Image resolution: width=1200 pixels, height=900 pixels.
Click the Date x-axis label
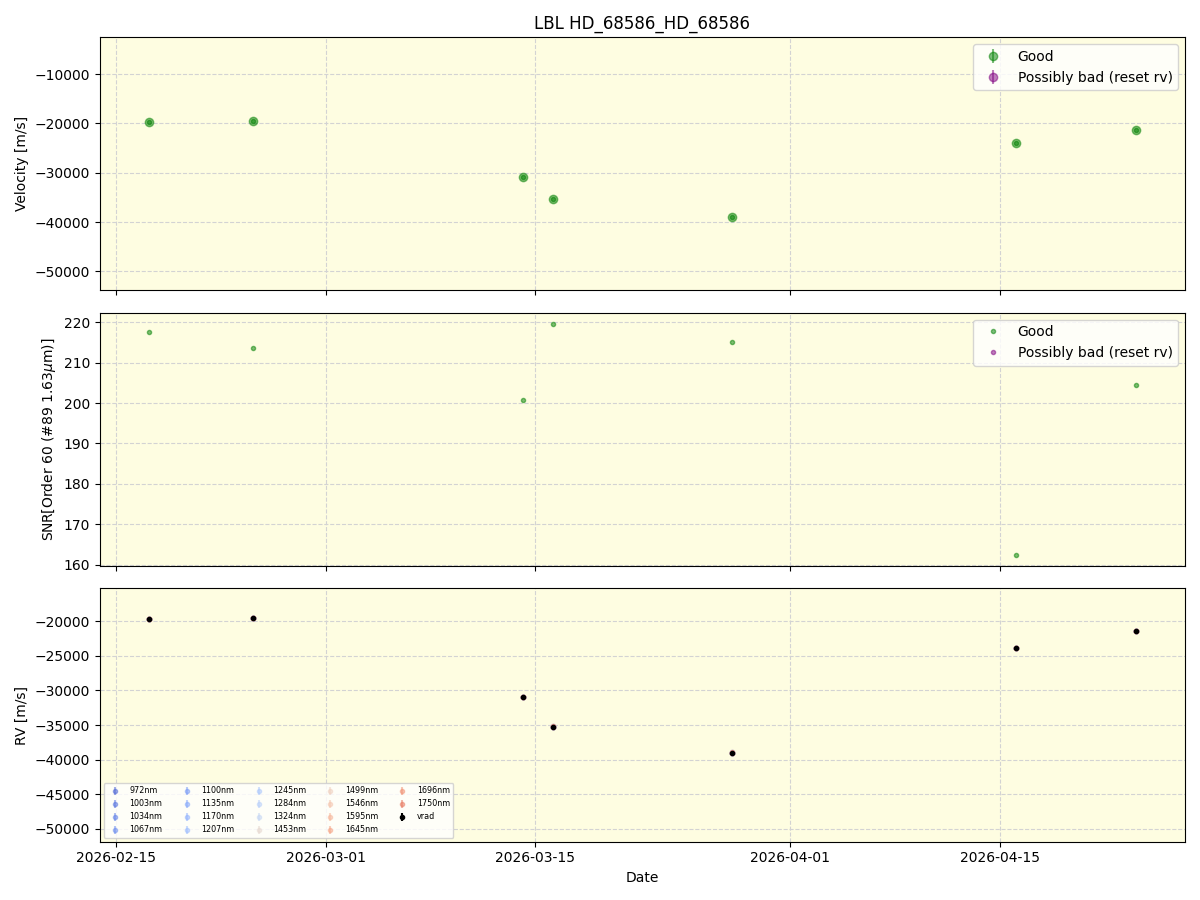click(642, 877)
